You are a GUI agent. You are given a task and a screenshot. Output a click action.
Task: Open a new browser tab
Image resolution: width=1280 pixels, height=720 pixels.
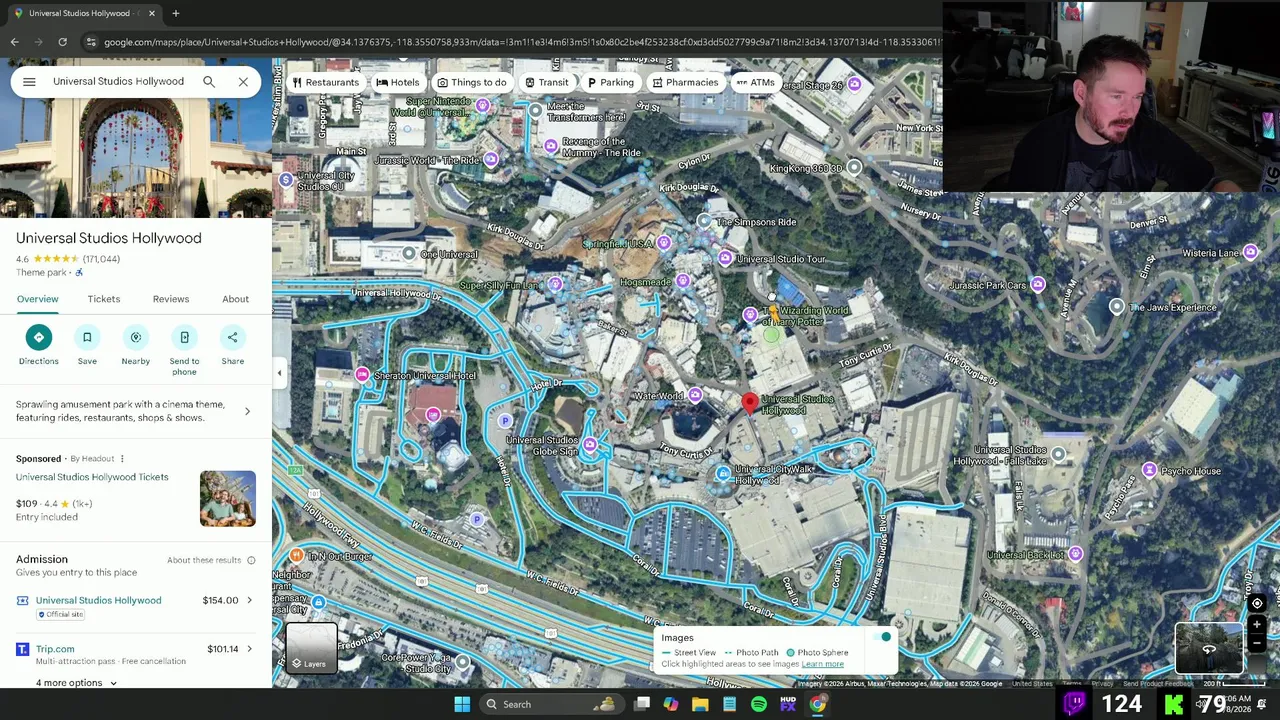(x=175, y=13)
